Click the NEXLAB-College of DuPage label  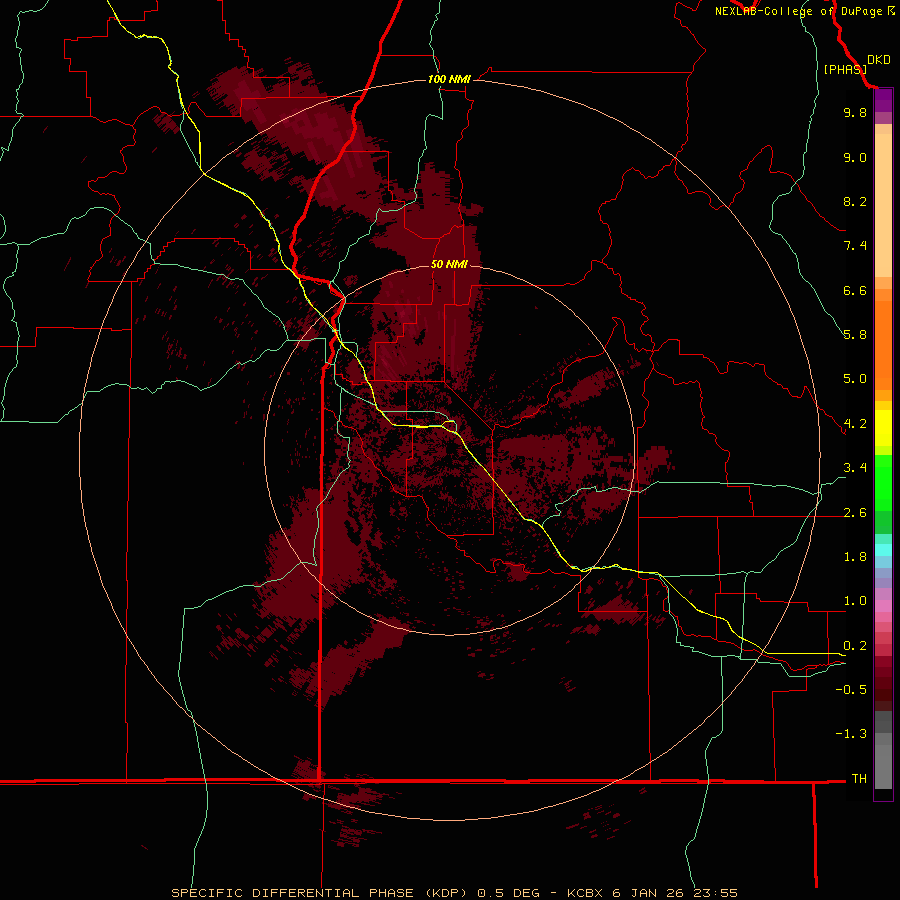click(x=800, y=11)
